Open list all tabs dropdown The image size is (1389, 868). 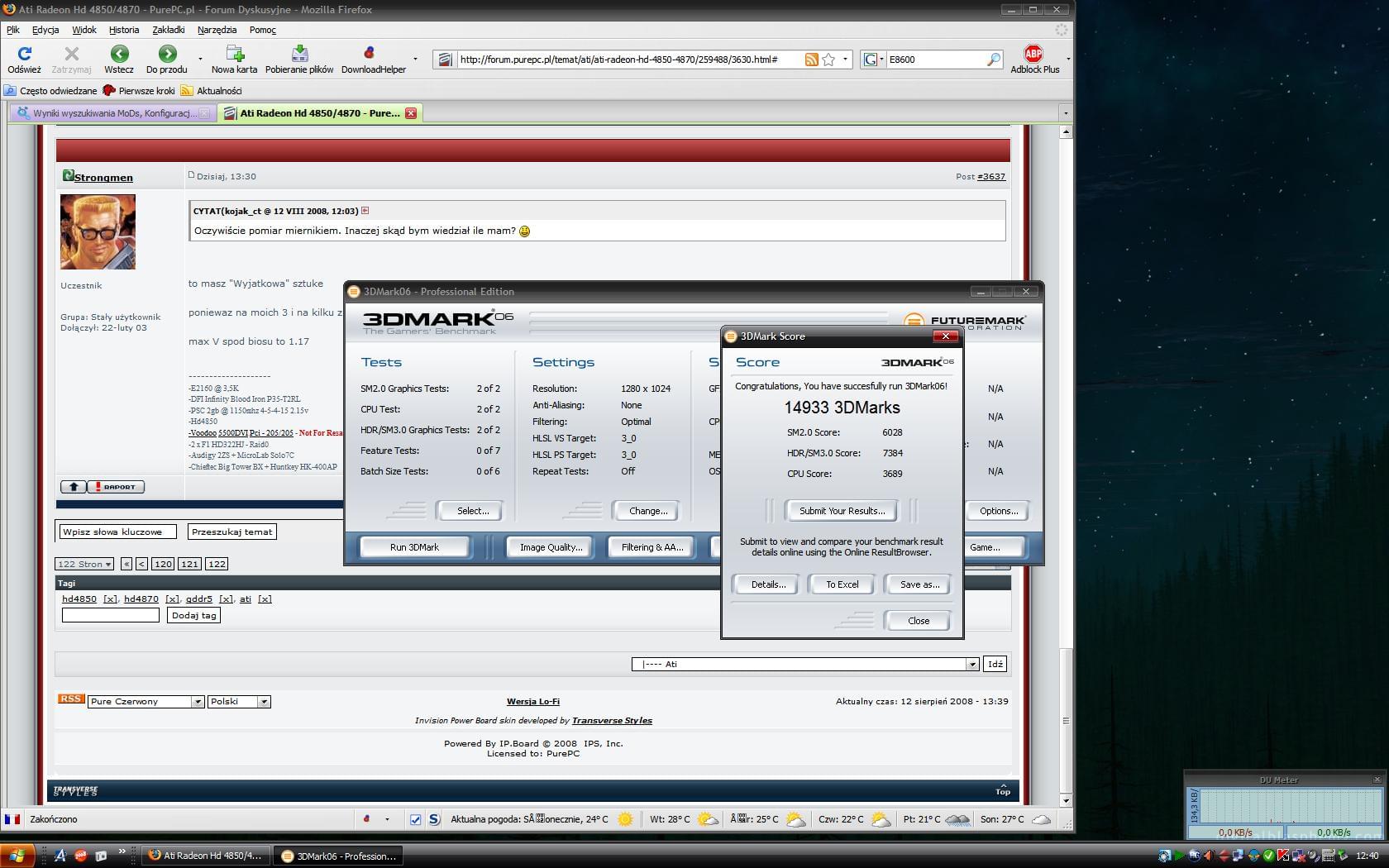[x=1065, y=113]
